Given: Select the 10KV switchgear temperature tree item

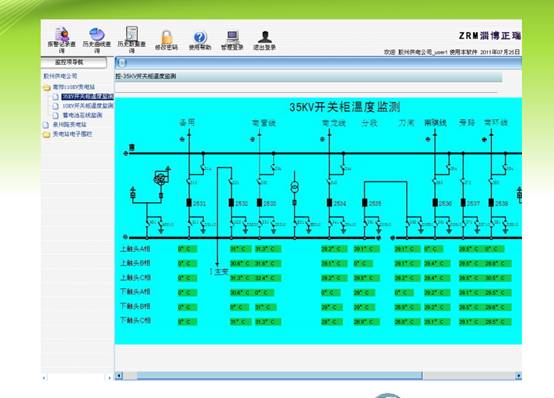Looking at the screenshot, I should pos(88,106).
